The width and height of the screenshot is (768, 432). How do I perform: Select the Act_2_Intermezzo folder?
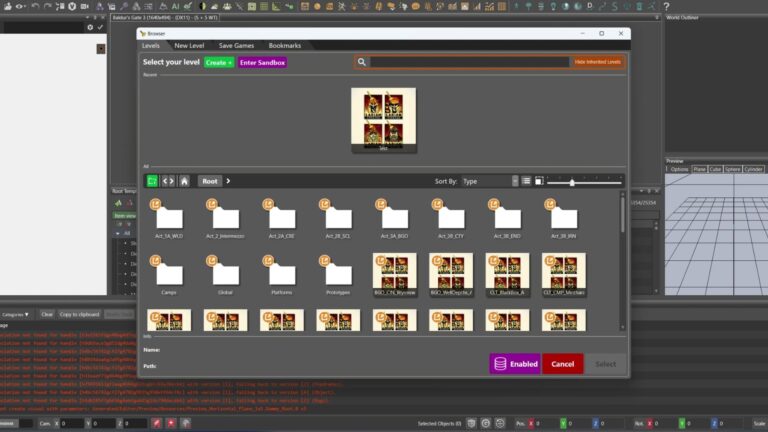click(225, 219)
